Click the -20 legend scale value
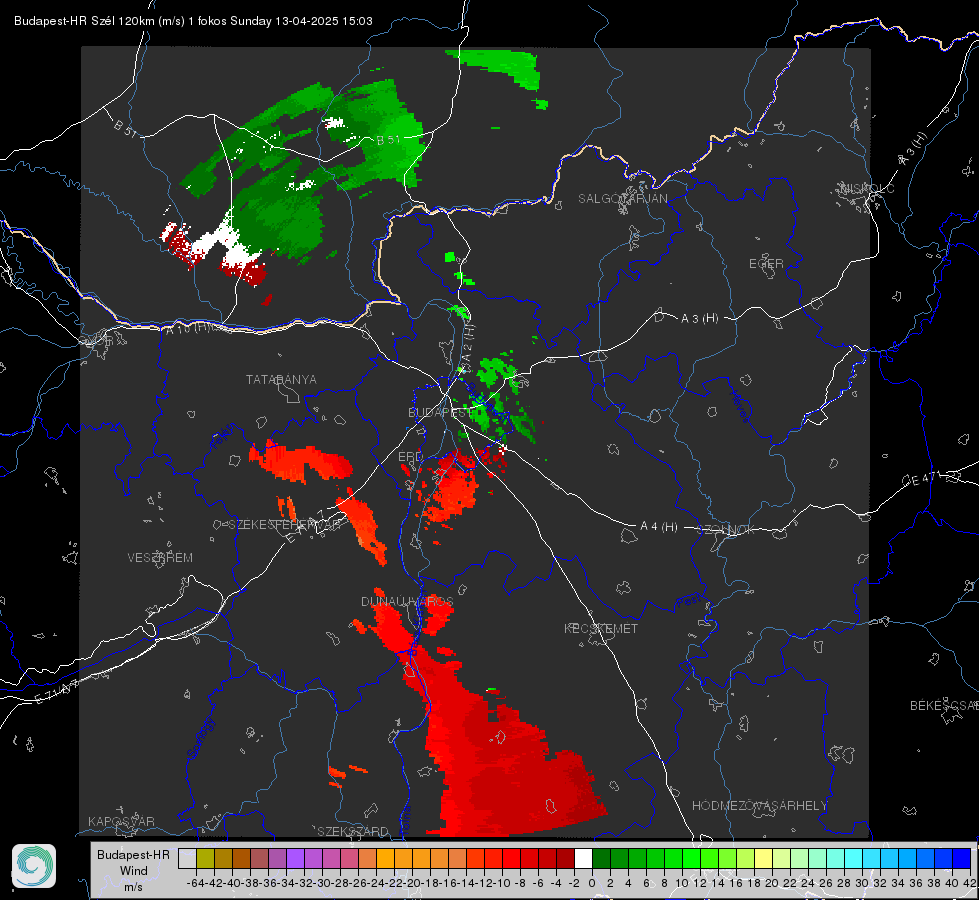979x900 pixels. point(411,883)
